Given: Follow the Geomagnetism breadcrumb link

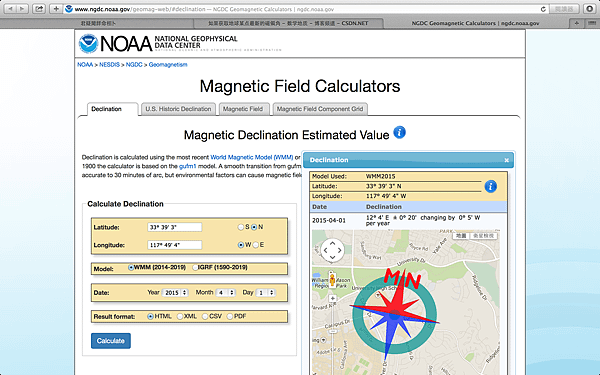Looking at the screenshot, I should 168,65.
